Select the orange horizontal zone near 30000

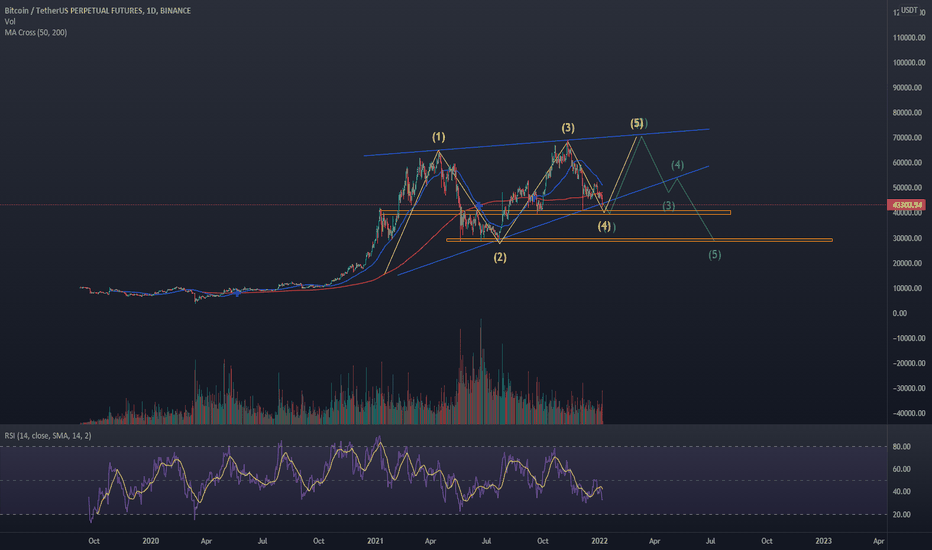pos(640,240)
